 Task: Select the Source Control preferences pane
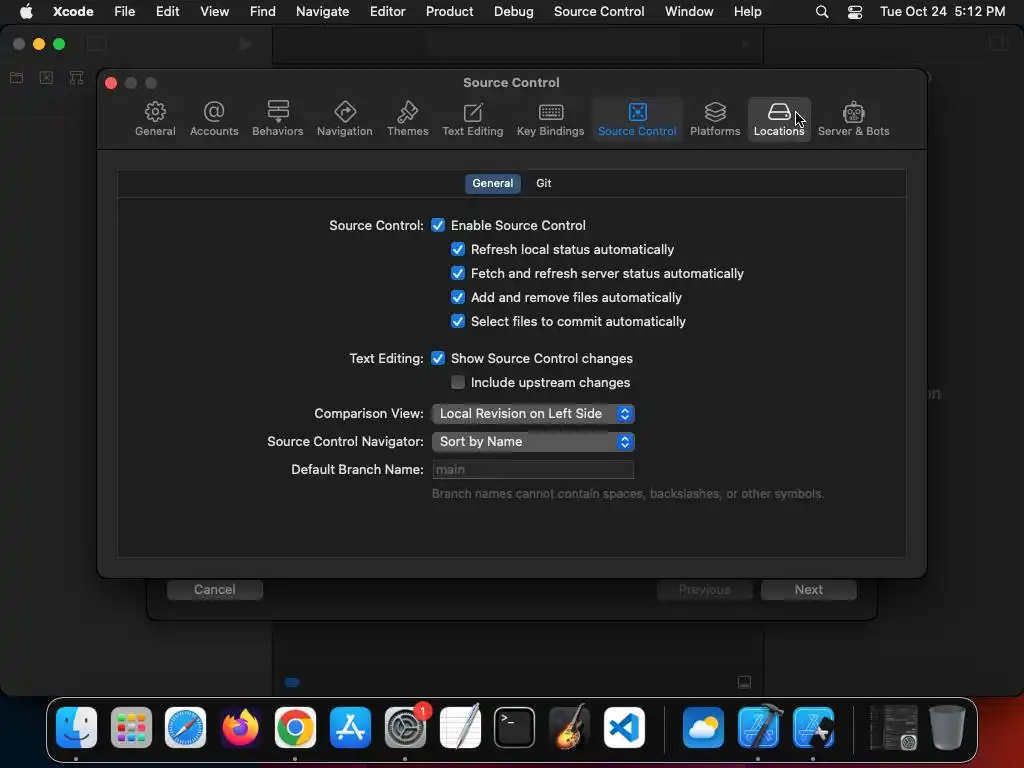pos(637,119)
